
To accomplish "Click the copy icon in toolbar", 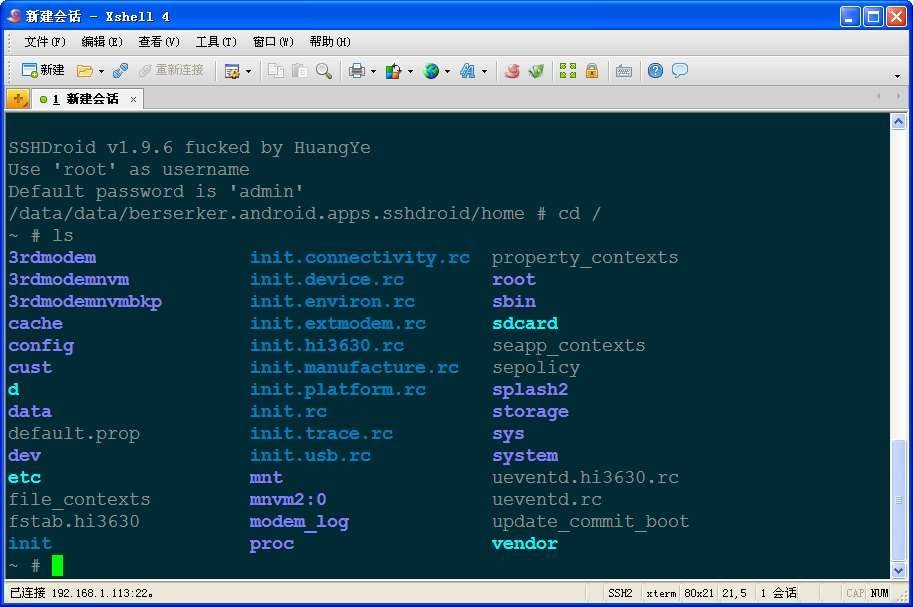I will [275, 71].
